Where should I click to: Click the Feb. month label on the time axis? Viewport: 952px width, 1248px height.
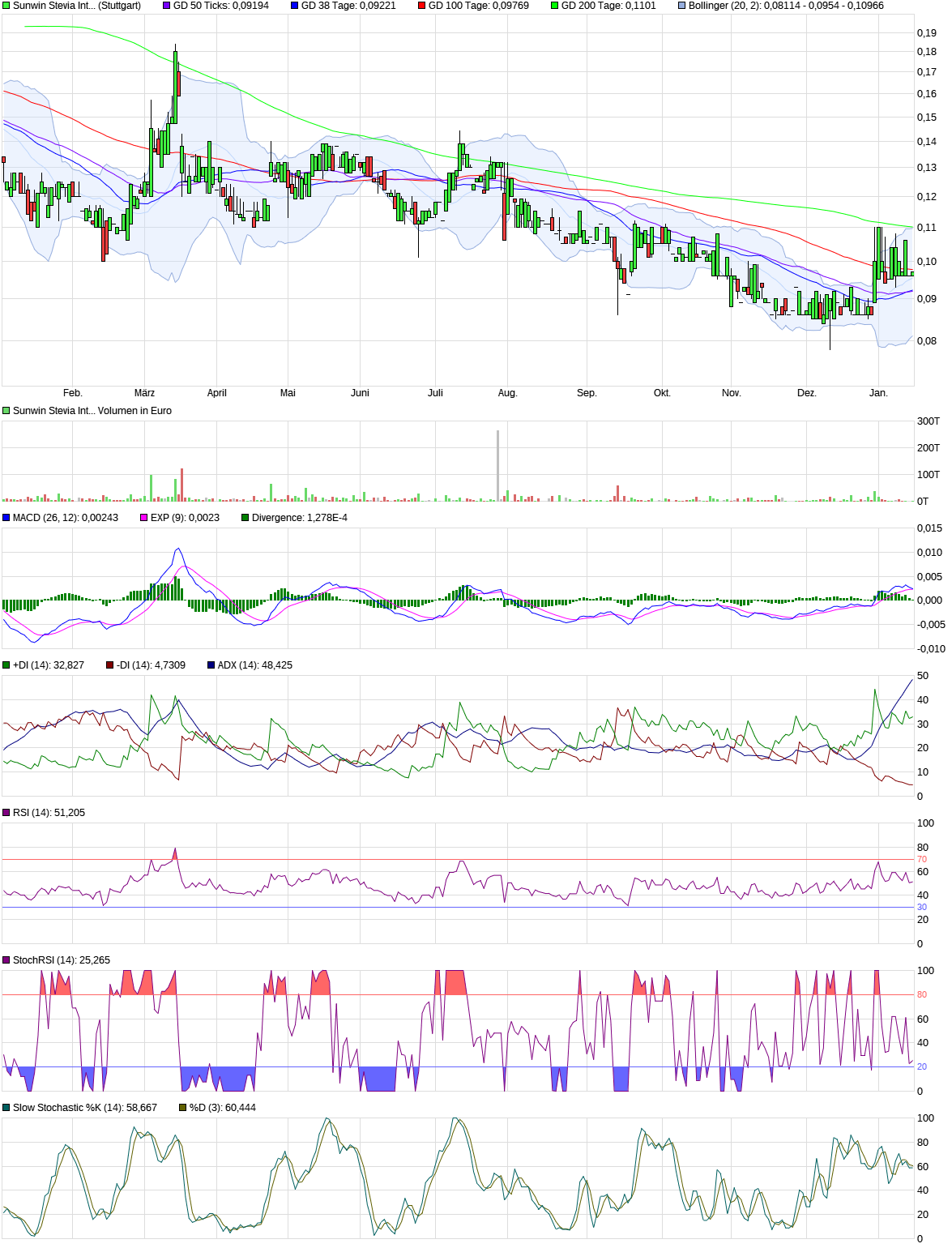73,393
